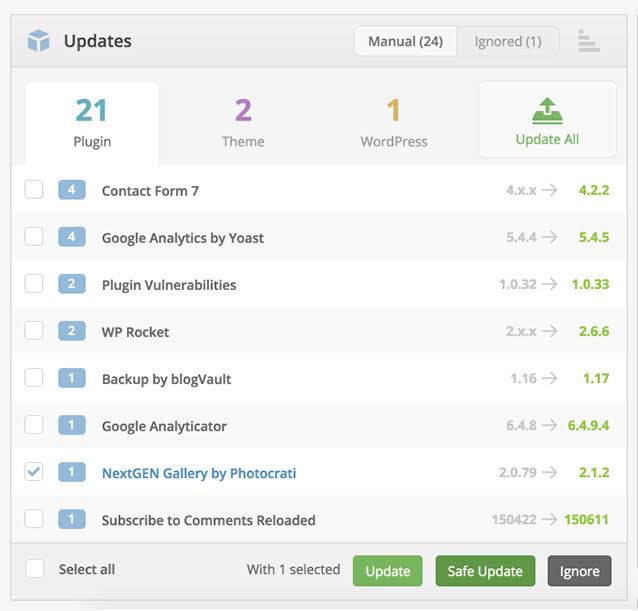Viewport: 638px width, 611px height.
Task: Click the Updates cube icon
Action: [x=39, y=41]
